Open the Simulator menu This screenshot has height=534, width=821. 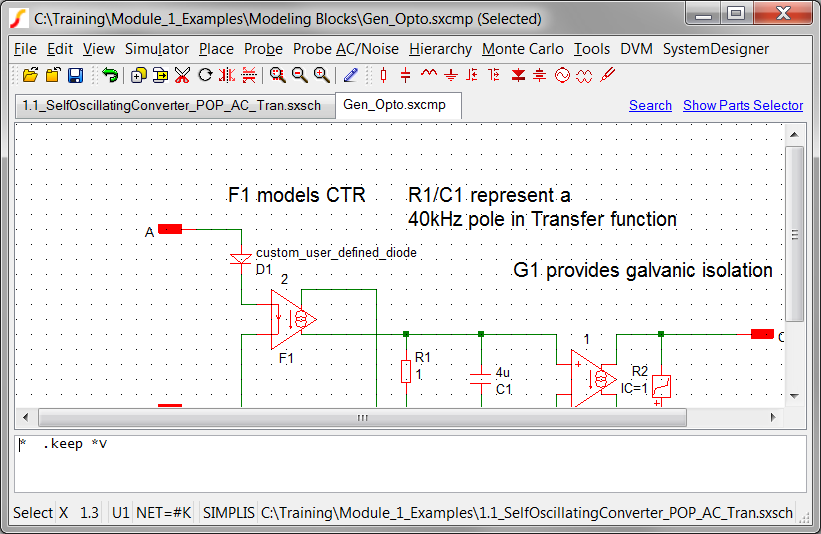(x=157, y=49)
